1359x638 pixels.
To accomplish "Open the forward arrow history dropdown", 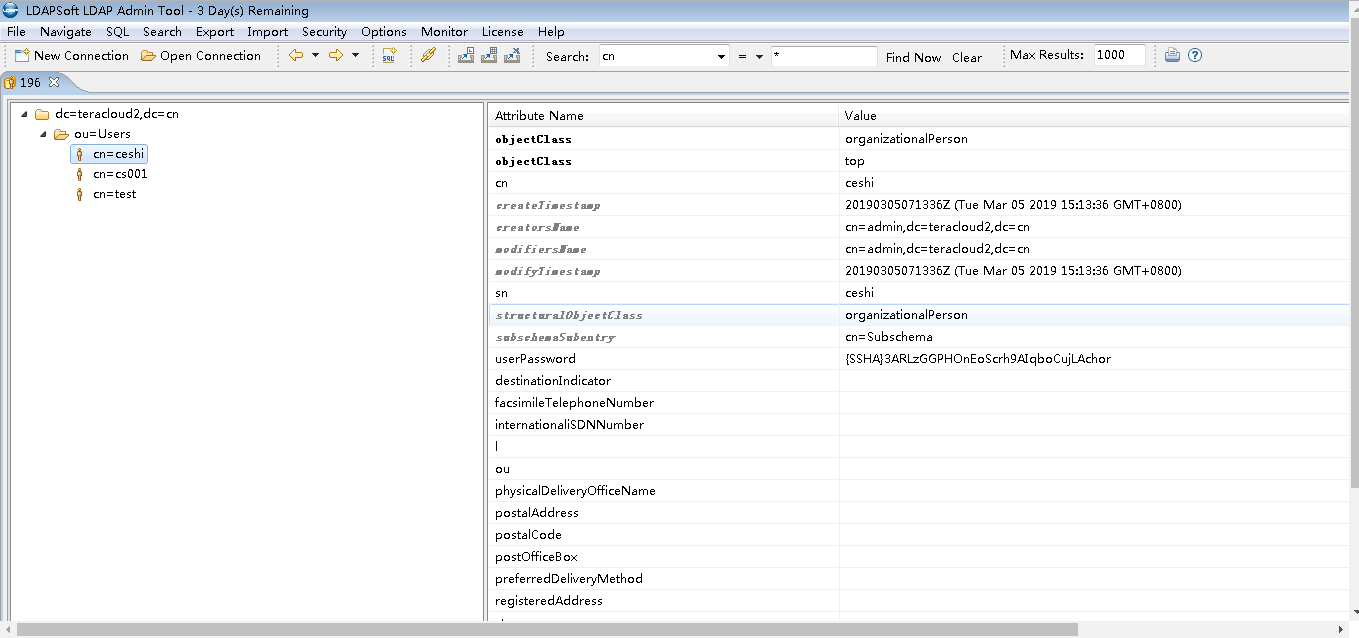I will coord(355,56).
